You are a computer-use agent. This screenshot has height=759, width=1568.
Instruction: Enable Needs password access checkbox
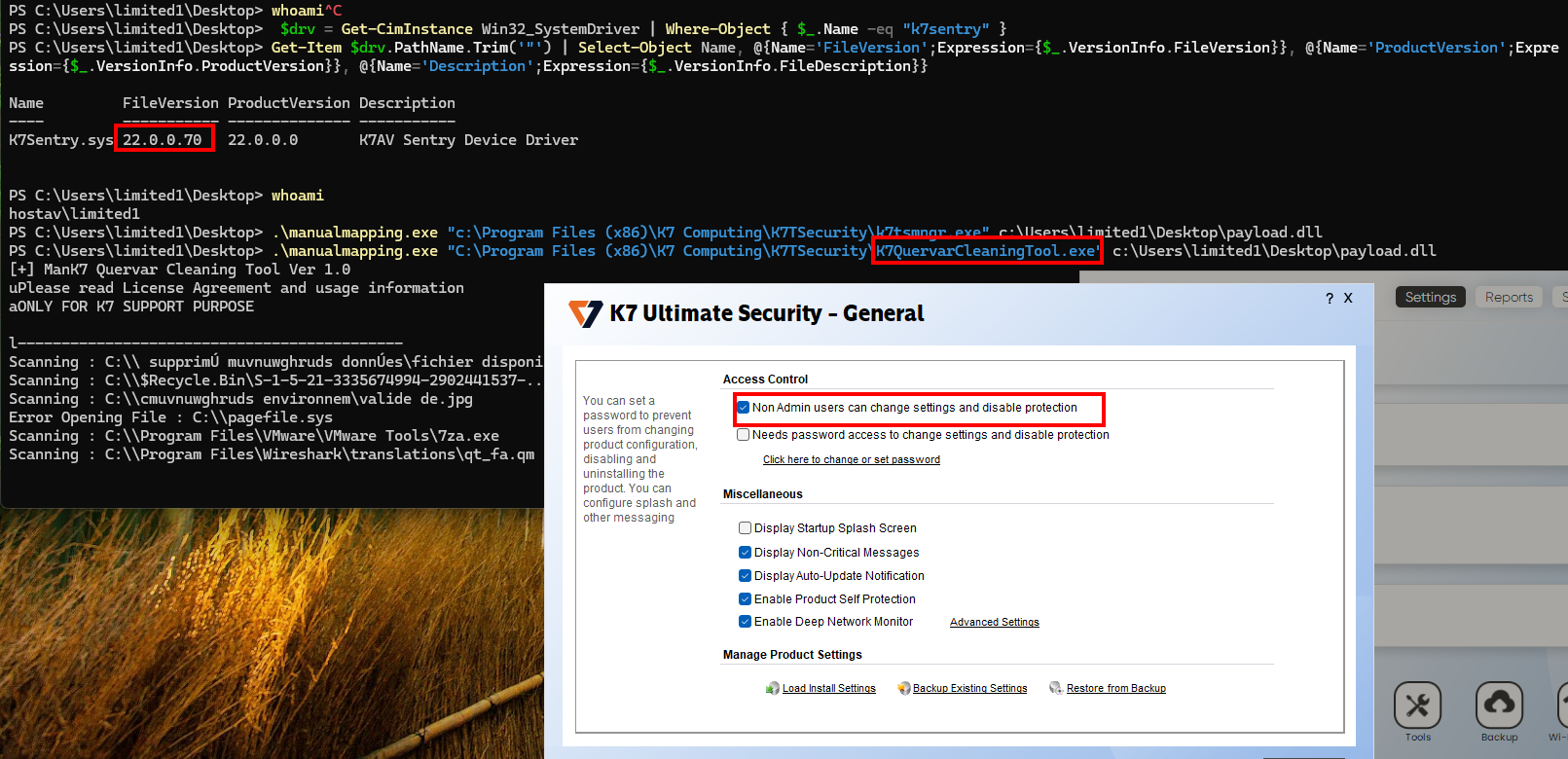[744, 435]
